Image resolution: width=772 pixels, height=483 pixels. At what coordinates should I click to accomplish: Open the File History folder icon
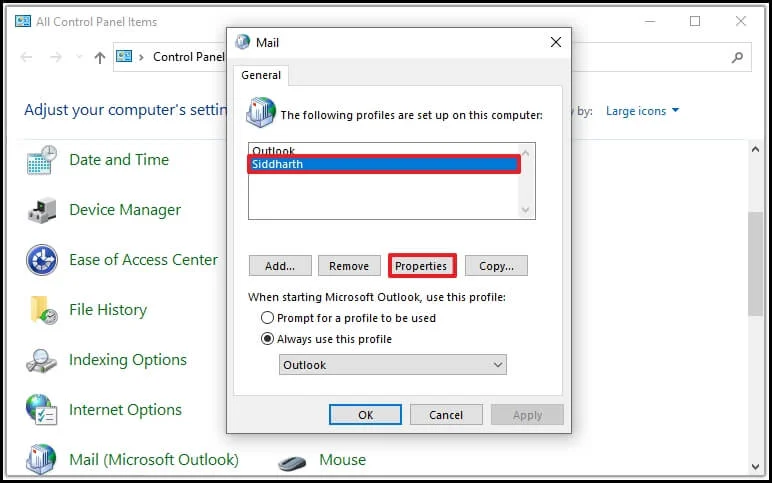pos(43,310)
